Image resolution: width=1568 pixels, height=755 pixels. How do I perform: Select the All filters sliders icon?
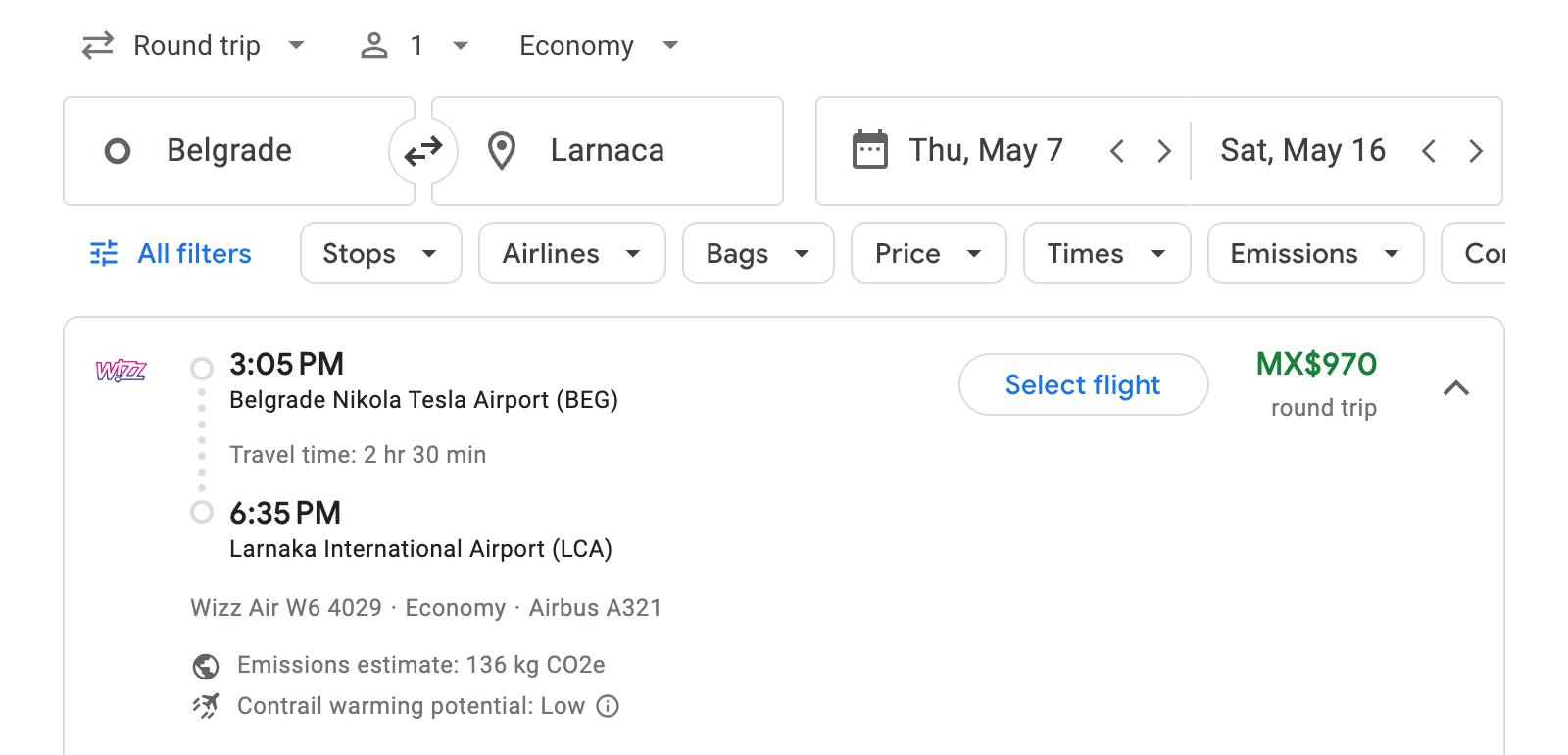point(104,253)
